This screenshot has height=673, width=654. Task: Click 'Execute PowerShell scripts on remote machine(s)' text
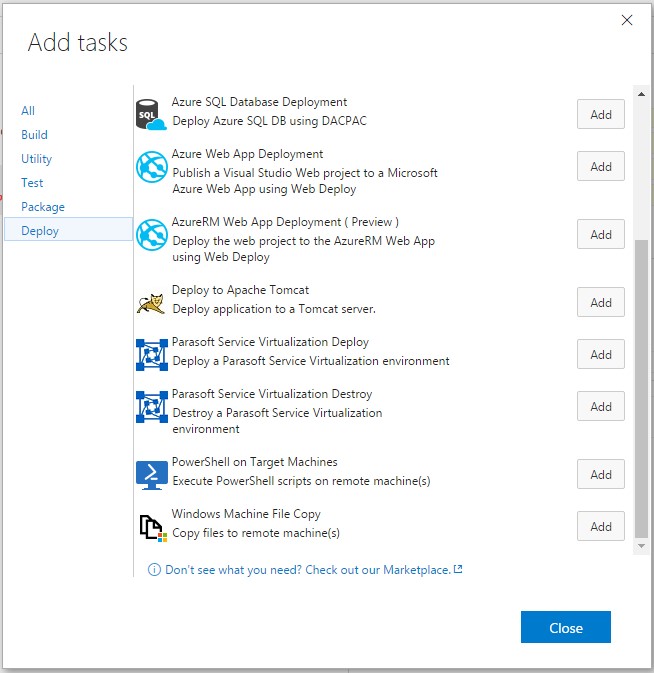(301, 481)
